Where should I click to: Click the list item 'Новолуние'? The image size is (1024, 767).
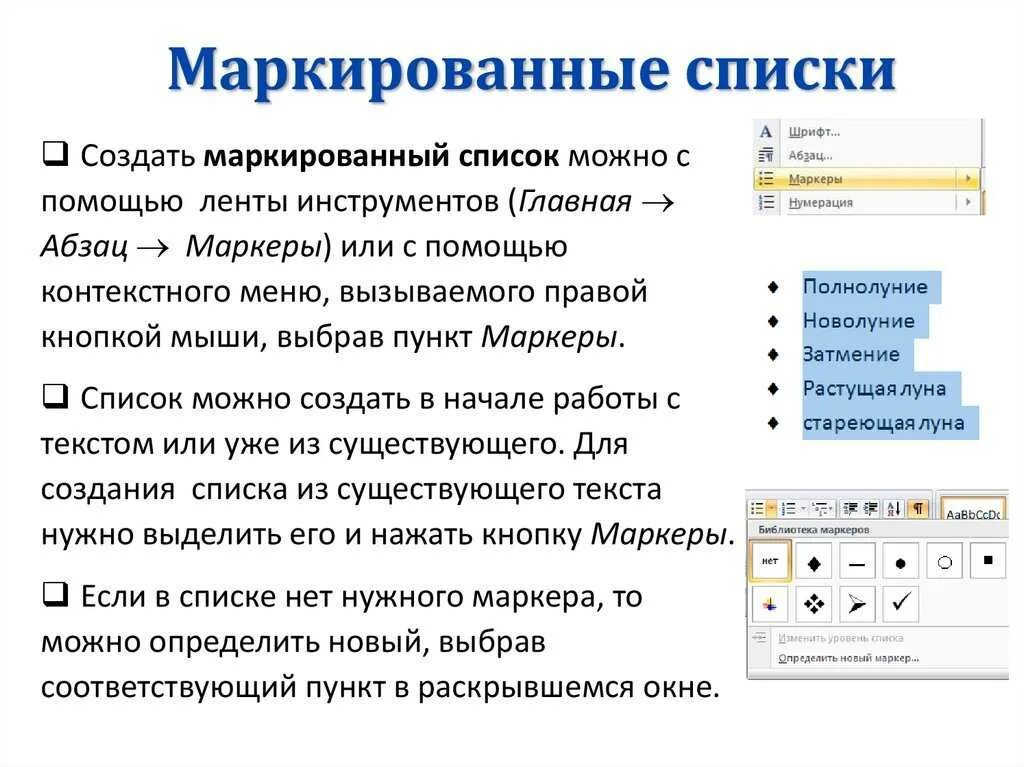click(x=859, y=321)
